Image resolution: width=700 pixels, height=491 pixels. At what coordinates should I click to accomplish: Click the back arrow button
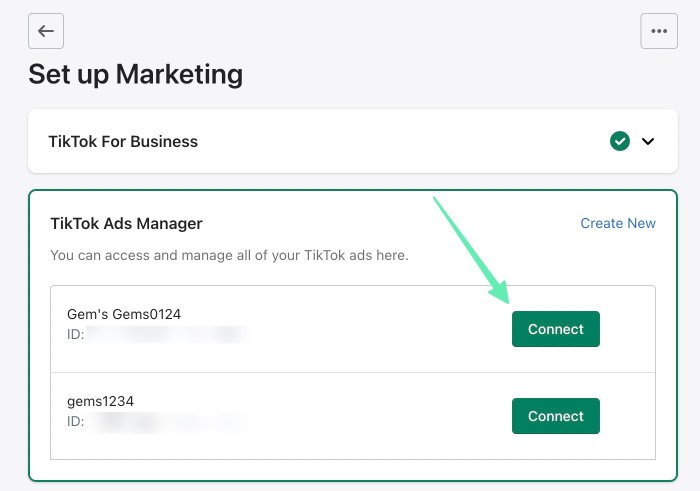coord(46,31)
